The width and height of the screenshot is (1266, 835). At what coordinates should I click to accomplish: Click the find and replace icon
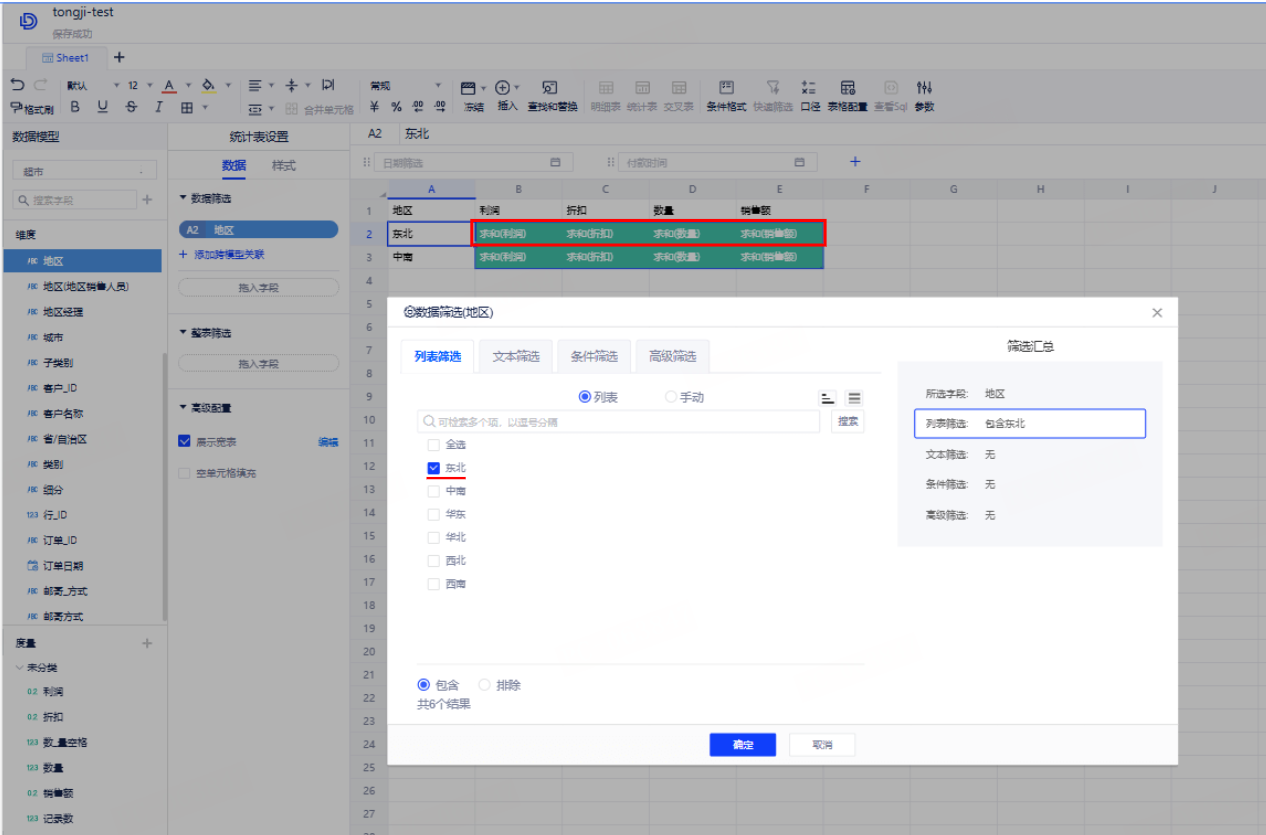(x=551, y=88)
